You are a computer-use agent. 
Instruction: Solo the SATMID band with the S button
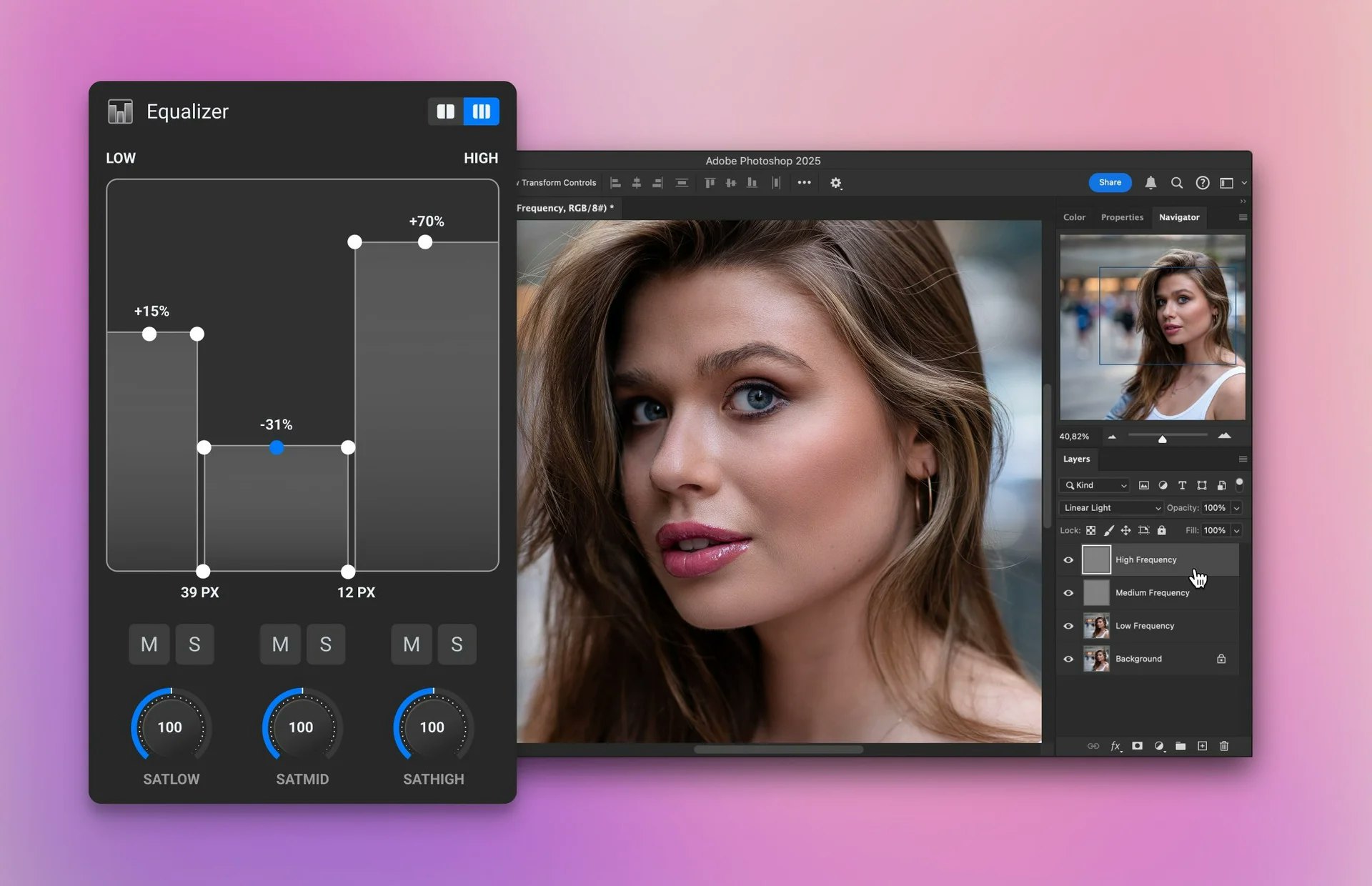(326, 644)
